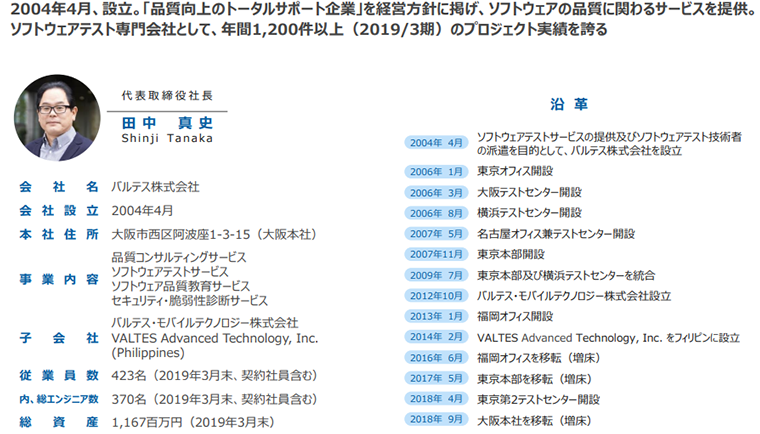Click the 2007年 5月 date badge

[436, 234]
